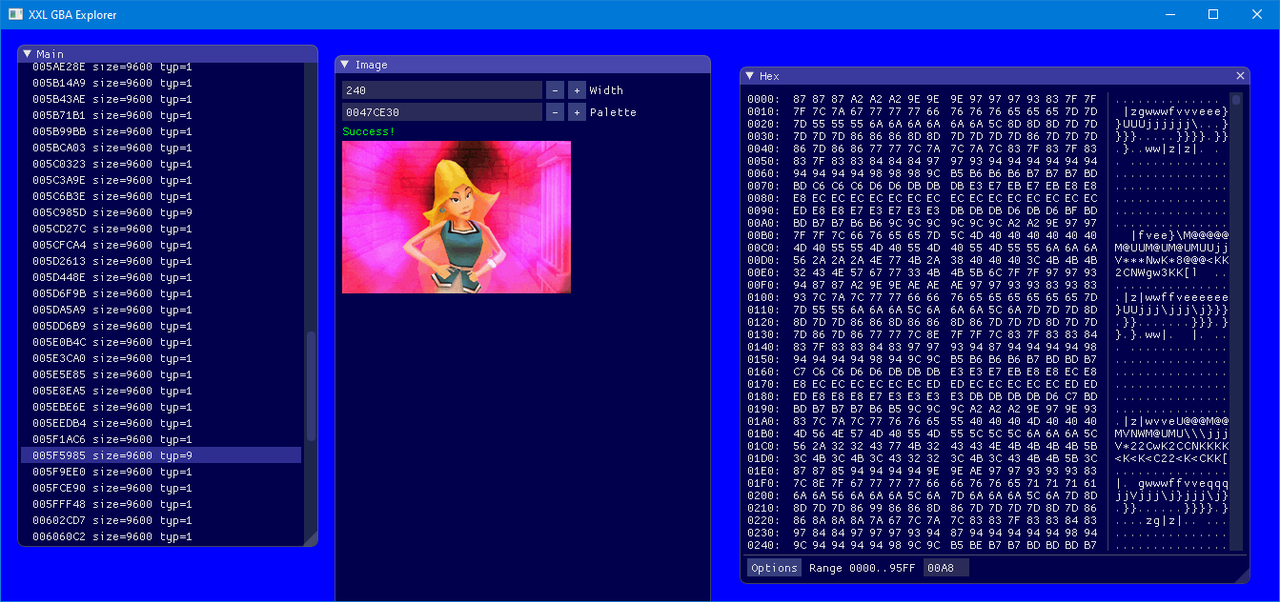Collapse the Hex panel triangle
Viewport: 1280px width, 602px height.
tap(750, 76)
